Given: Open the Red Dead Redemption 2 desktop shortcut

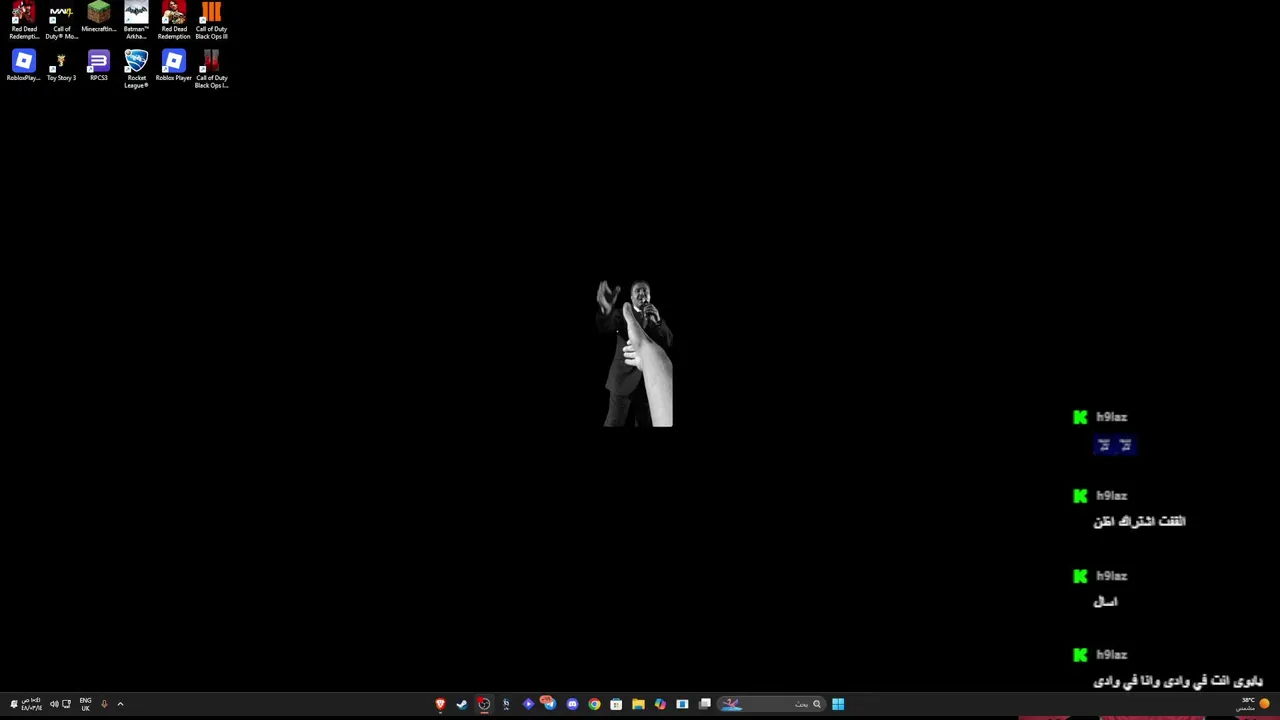Looking at the screenshot, I should pos(23,21).
